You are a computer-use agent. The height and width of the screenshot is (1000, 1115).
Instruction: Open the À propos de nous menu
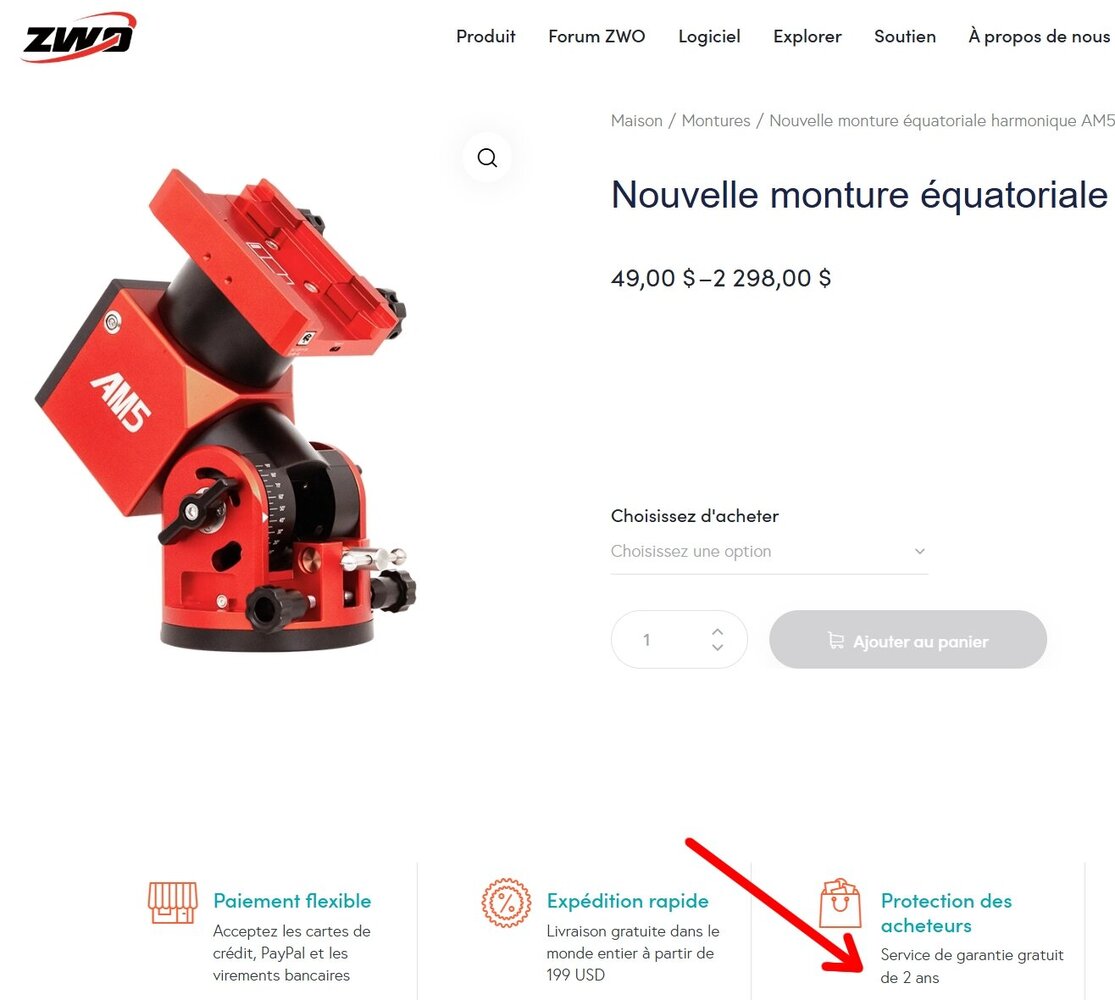click(x=1039, y=36)
